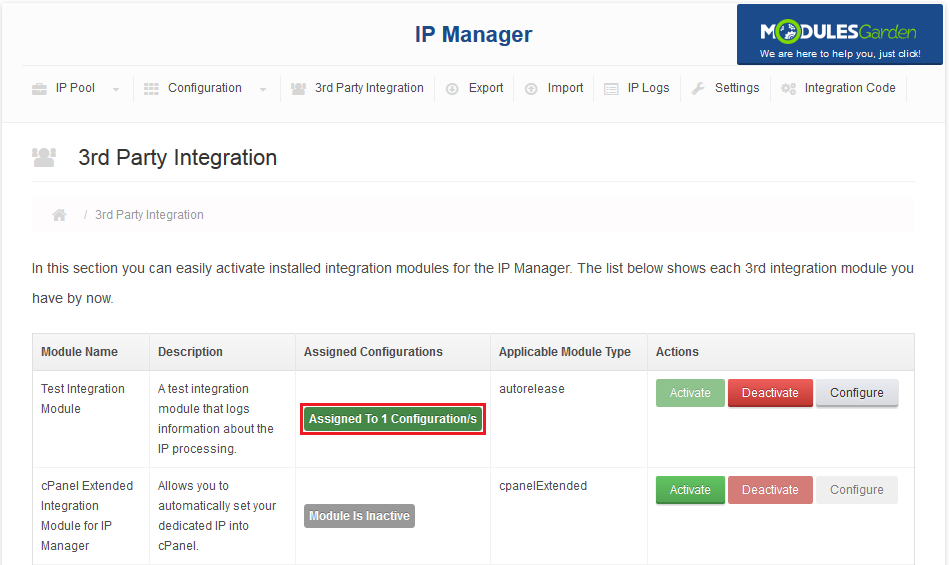Image resolution: width=950 pixels, height=565 pixels.
Task: Open the Configuration menu
Action: pyautogui.click(x=205, y=88)
